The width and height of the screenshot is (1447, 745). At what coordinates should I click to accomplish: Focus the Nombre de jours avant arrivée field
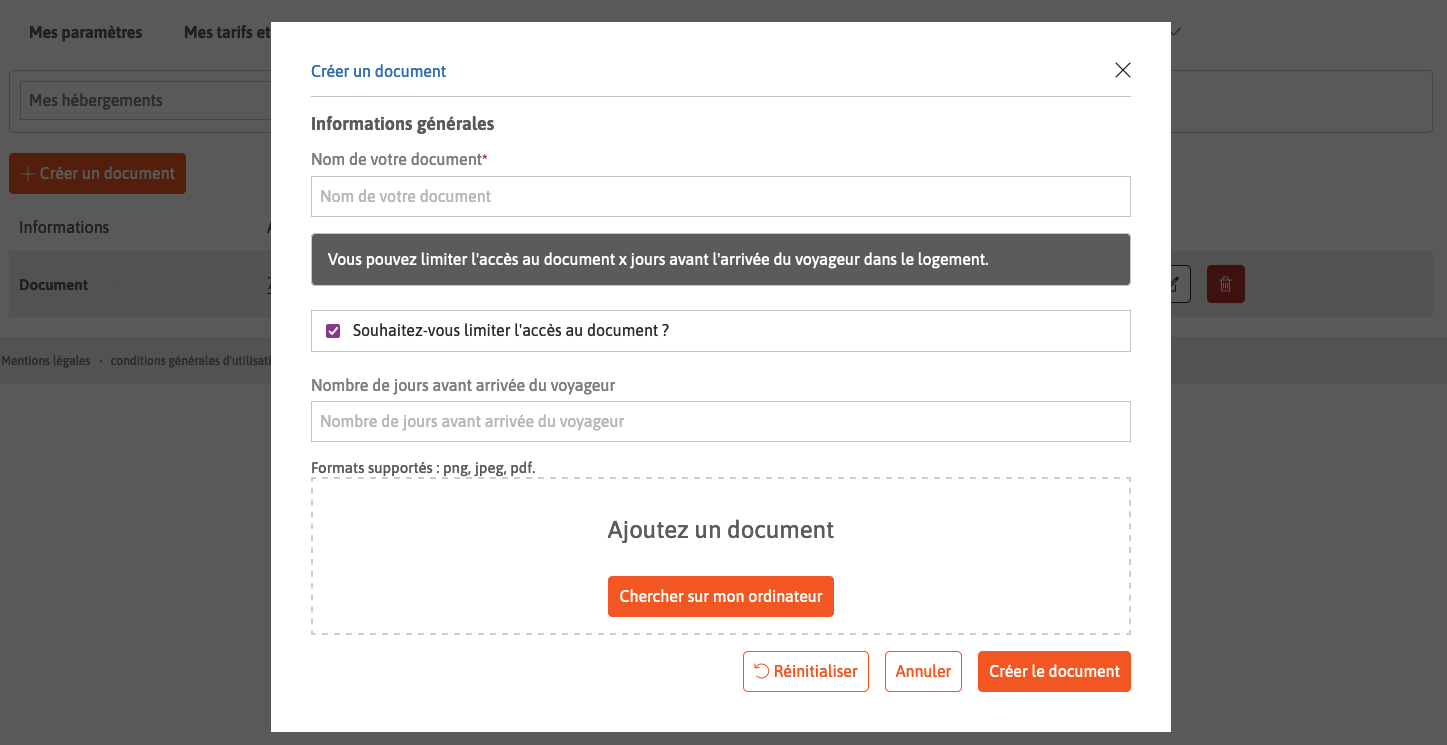coord(720,422)
